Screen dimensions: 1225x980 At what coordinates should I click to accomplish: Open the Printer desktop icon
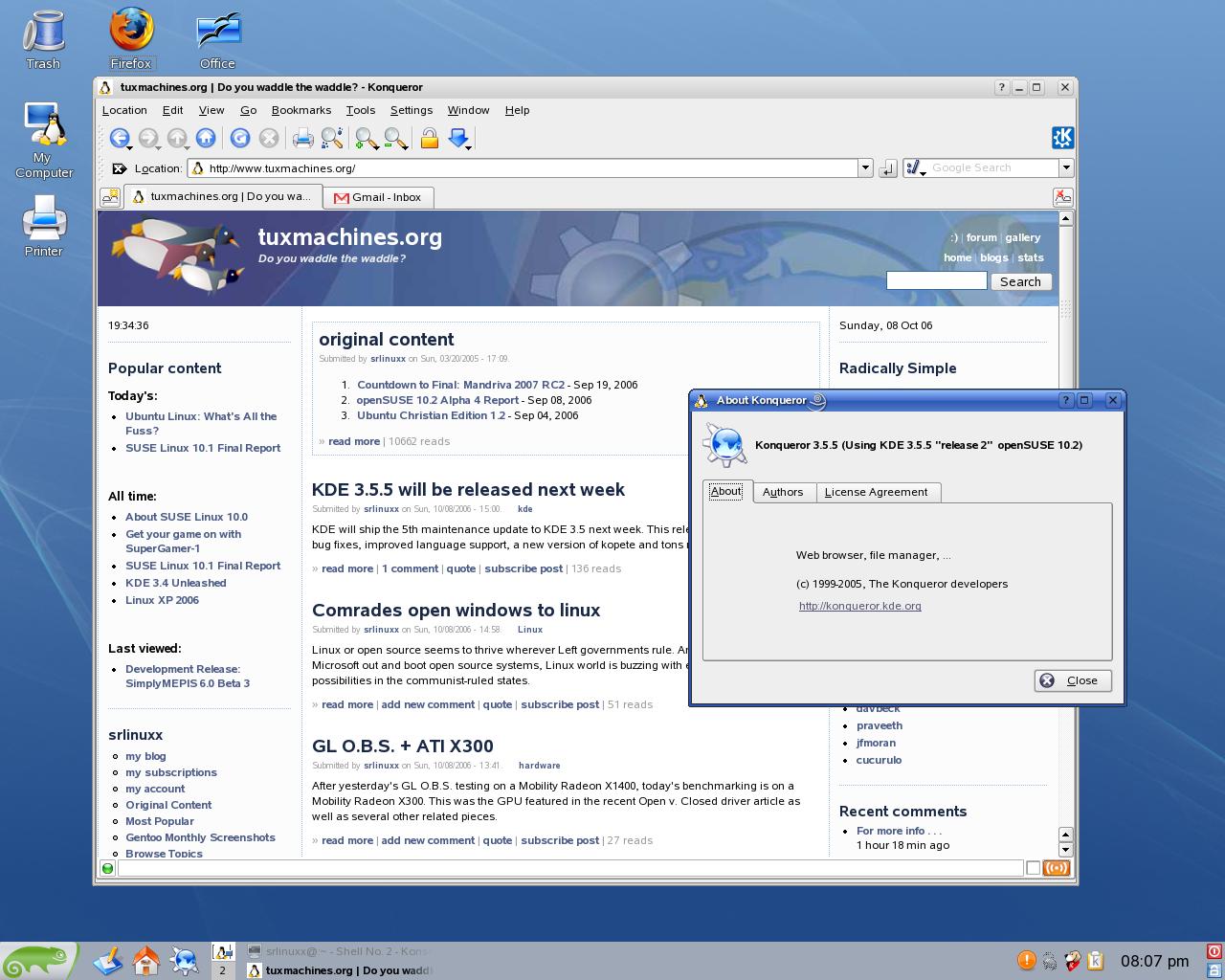coord(44,226)
